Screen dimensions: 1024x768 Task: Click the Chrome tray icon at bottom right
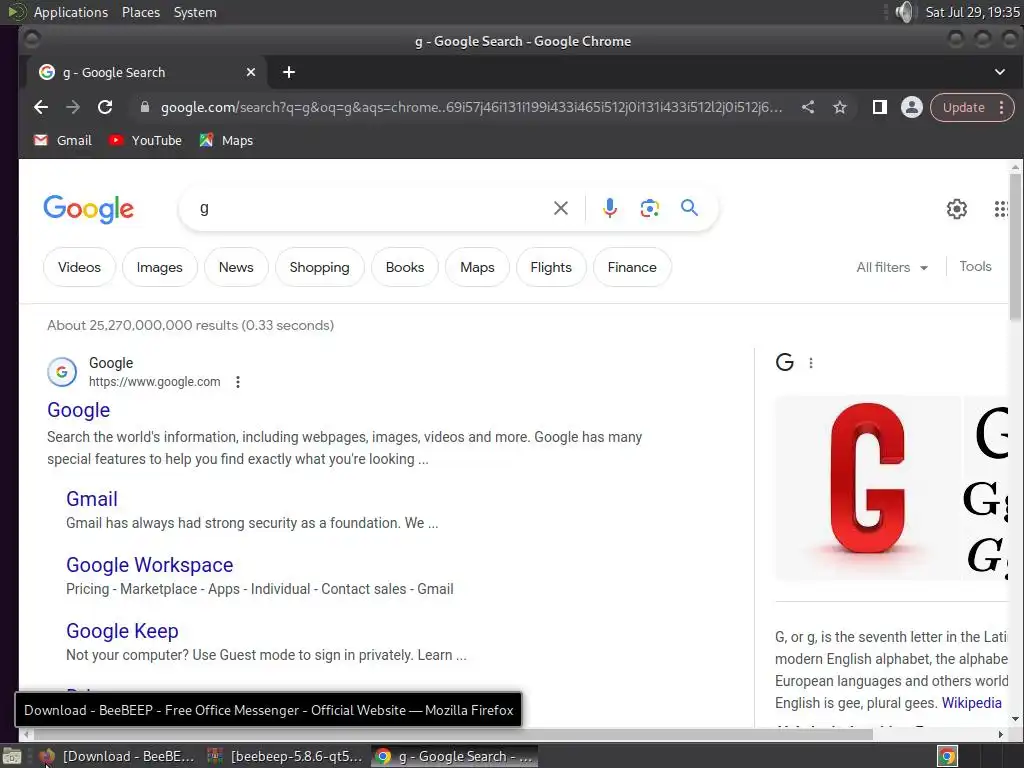[x=947, y=757]
